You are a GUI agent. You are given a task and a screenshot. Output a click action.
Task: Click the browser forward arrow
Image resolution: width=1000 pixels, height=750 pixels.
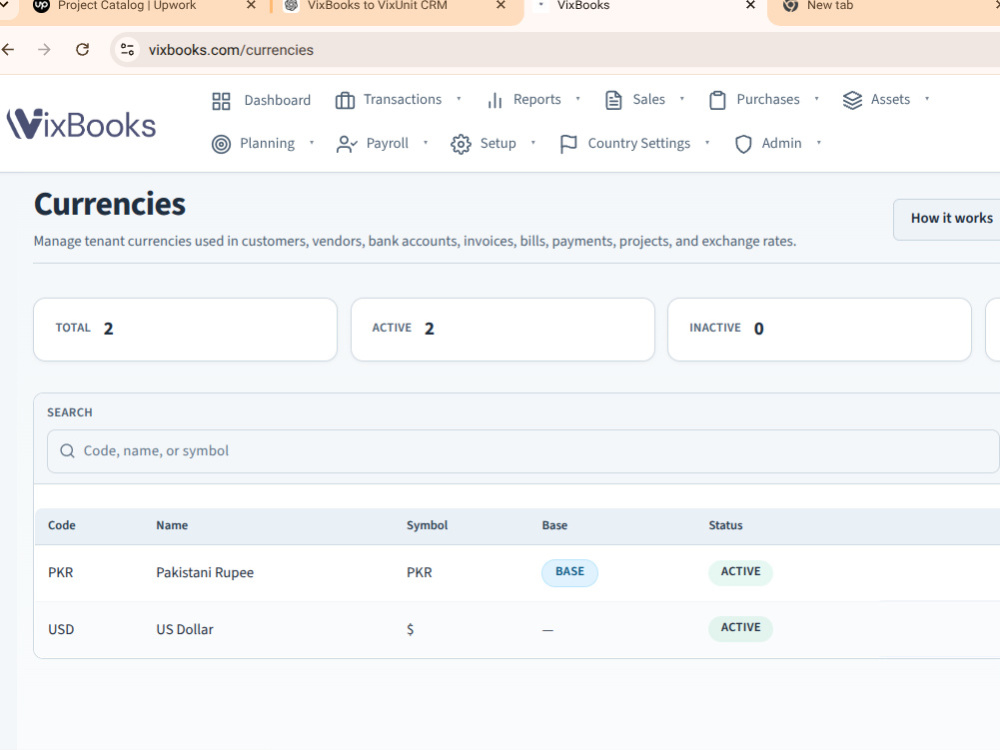click(44, 49)
